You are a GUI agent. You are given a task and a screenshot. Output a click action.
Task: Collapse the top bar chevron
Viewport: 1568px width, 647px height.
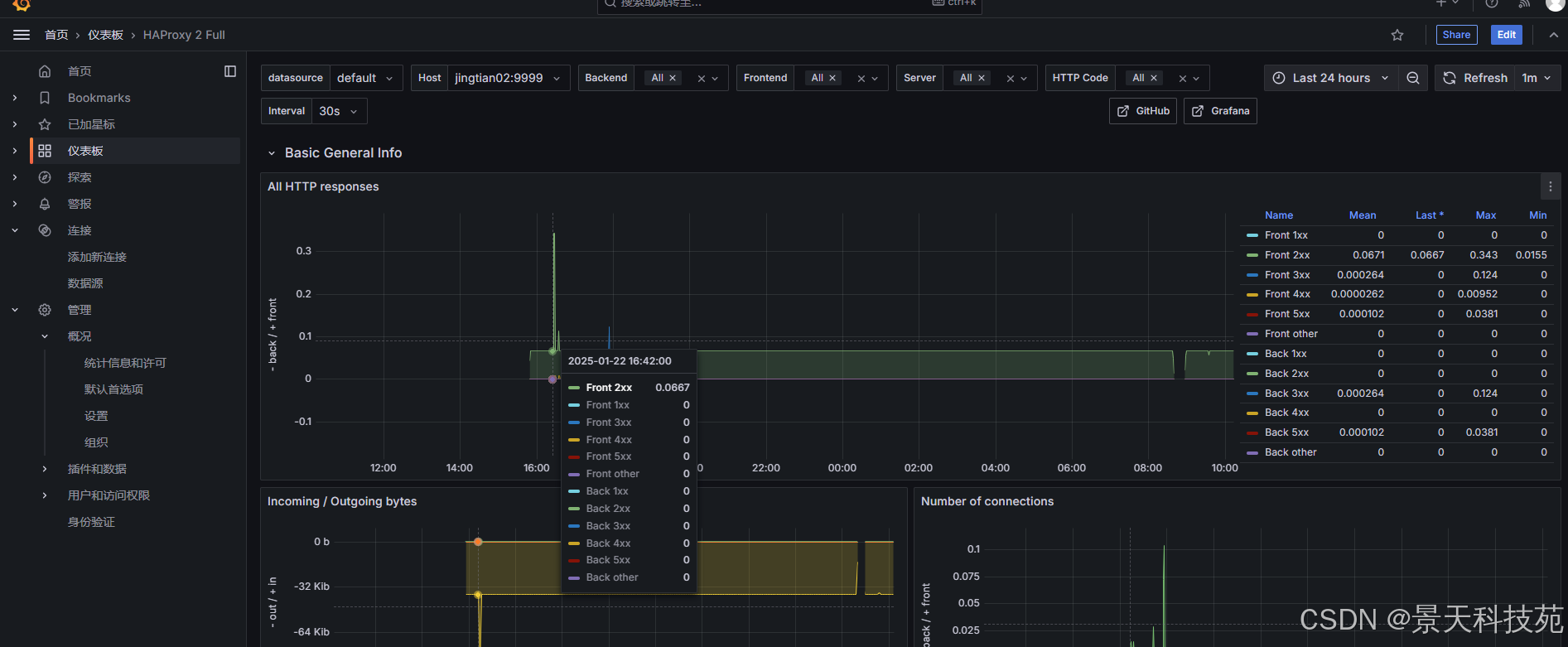point(1553,35)
